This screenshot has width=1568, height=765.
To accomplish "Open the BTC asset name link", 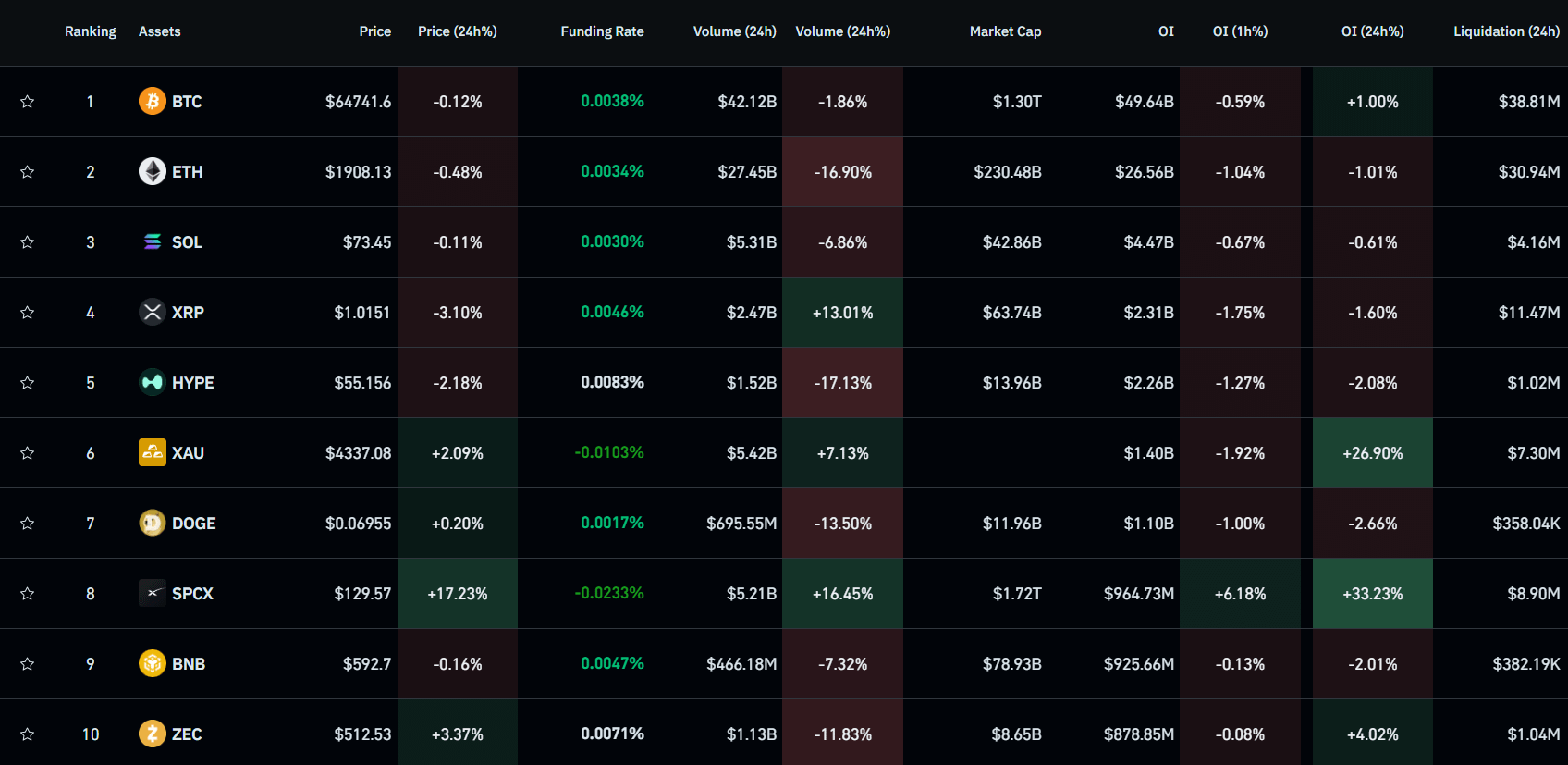I will 187,102.
